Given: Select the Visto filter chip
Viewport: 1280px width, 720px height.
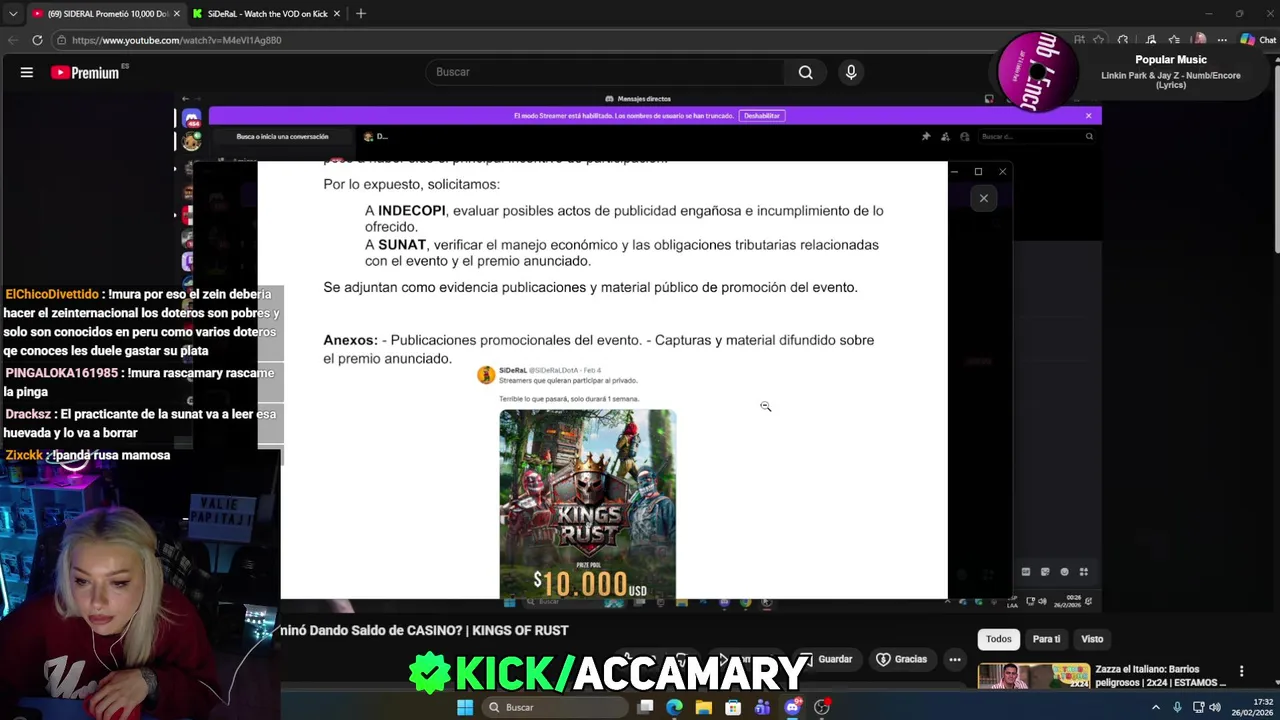Looking at the screenshot, I should tap(1092, 639).
